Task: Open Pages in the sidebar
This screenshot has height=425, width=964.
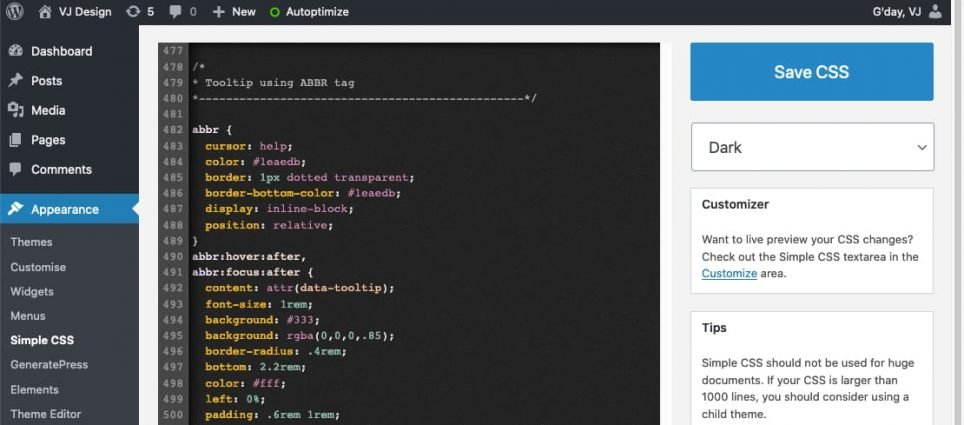Action: [x=48, y=140]
